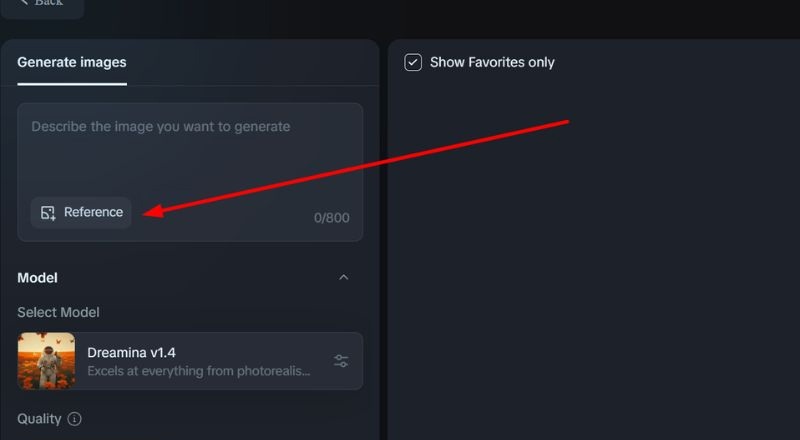800x440 pixels.
Task: Click the Dreamina v1.4 astronaut thumbnail
Action: click(x=47, y=361)
